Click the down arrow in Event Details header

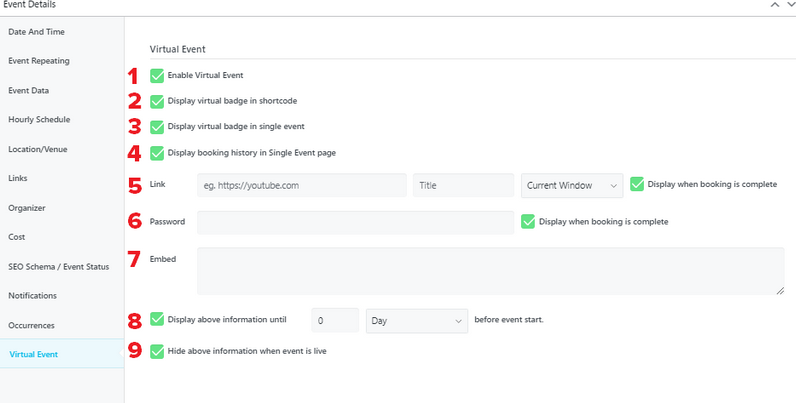coord(789,5)
